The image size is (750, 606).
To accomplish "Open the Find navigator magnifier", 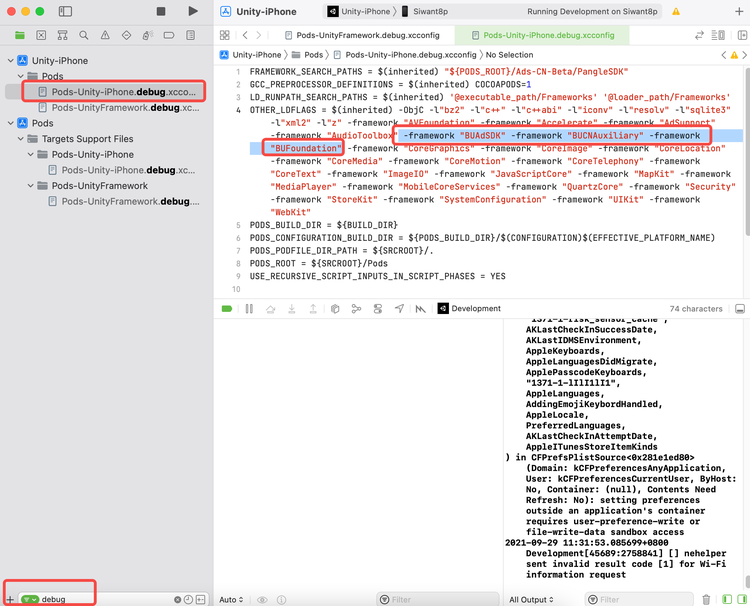I will (x=84, y=35).
